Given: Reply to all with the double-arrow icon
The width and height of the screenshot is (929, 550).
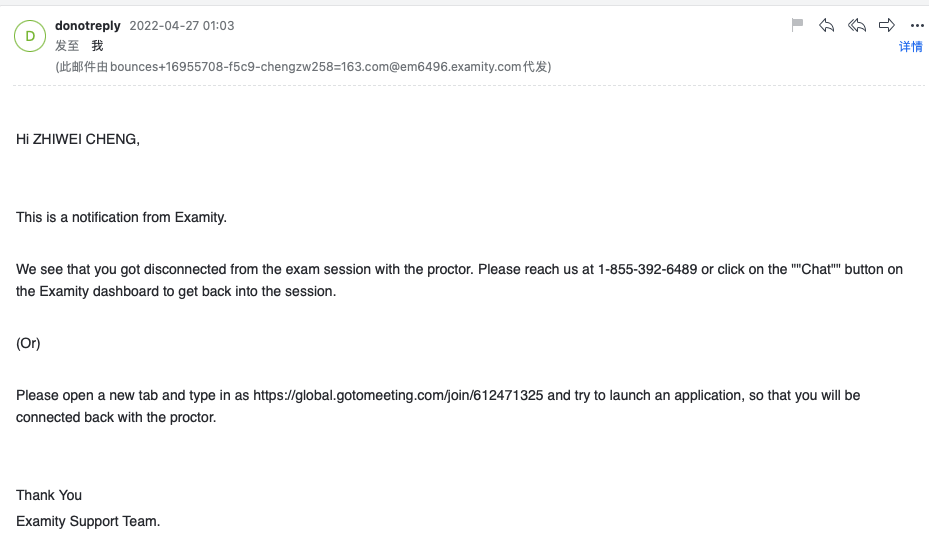Looking at the screenshot, I should pos(857,25).
